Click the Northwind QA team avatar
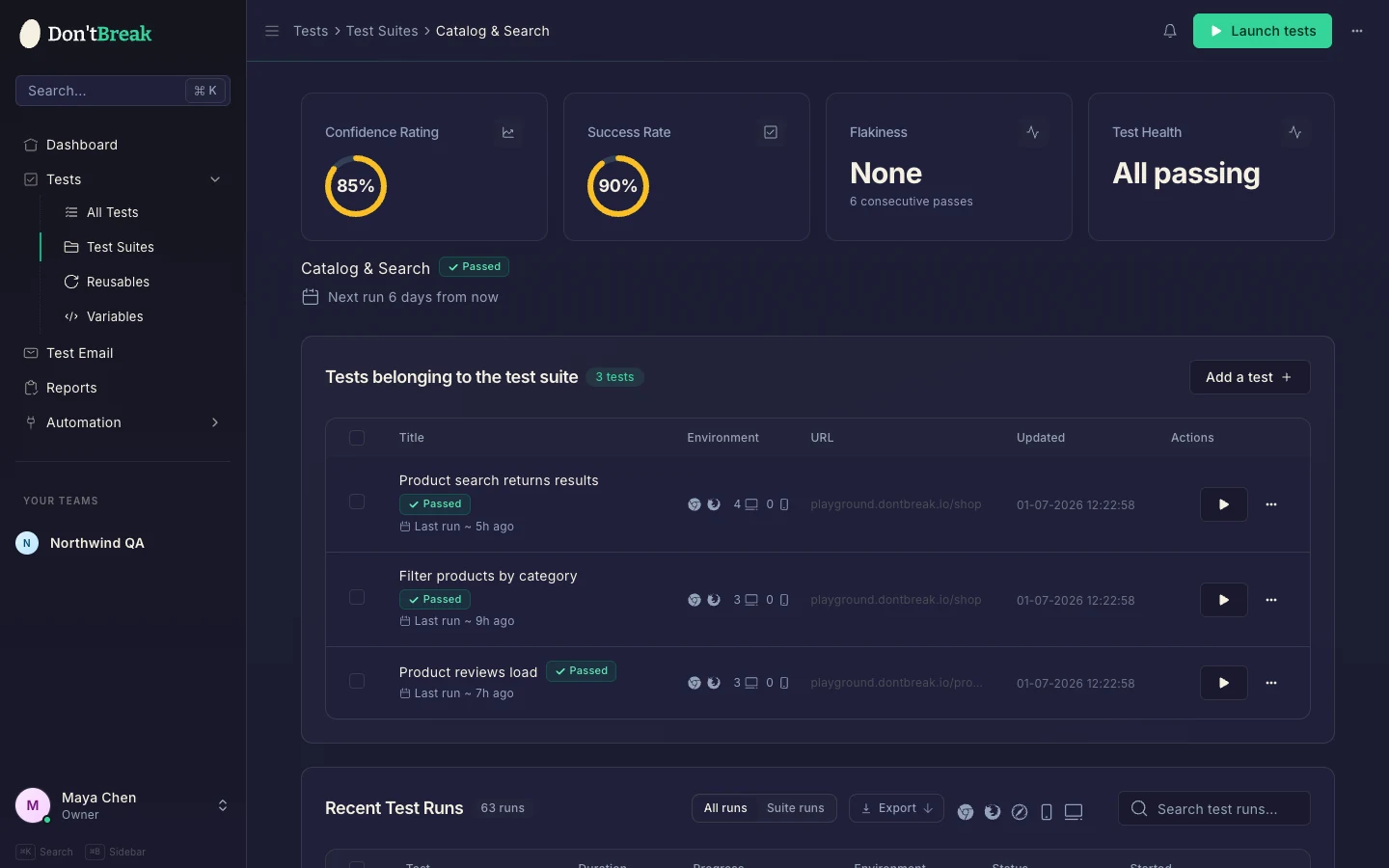The image size is (1389, 868). pyautogui.click(x=27, y=543)
